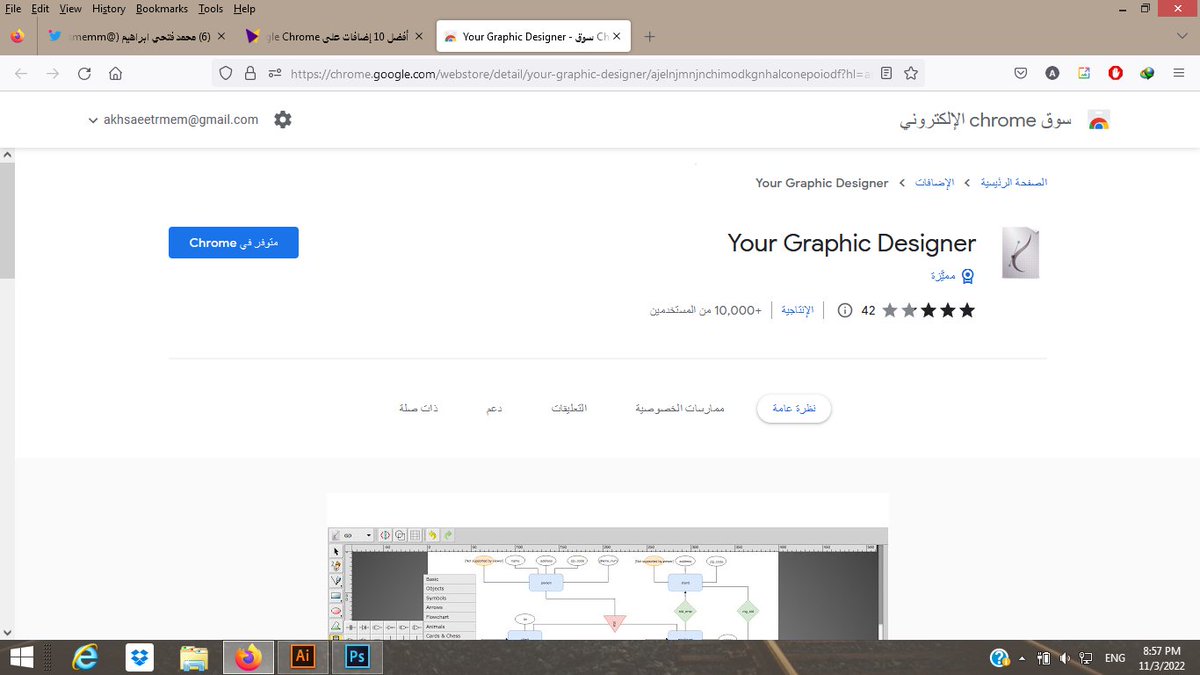1200x675 pixels.
Task: Select the ممارسات الخصوصية privacy tab
Action: tap(679, 409)
